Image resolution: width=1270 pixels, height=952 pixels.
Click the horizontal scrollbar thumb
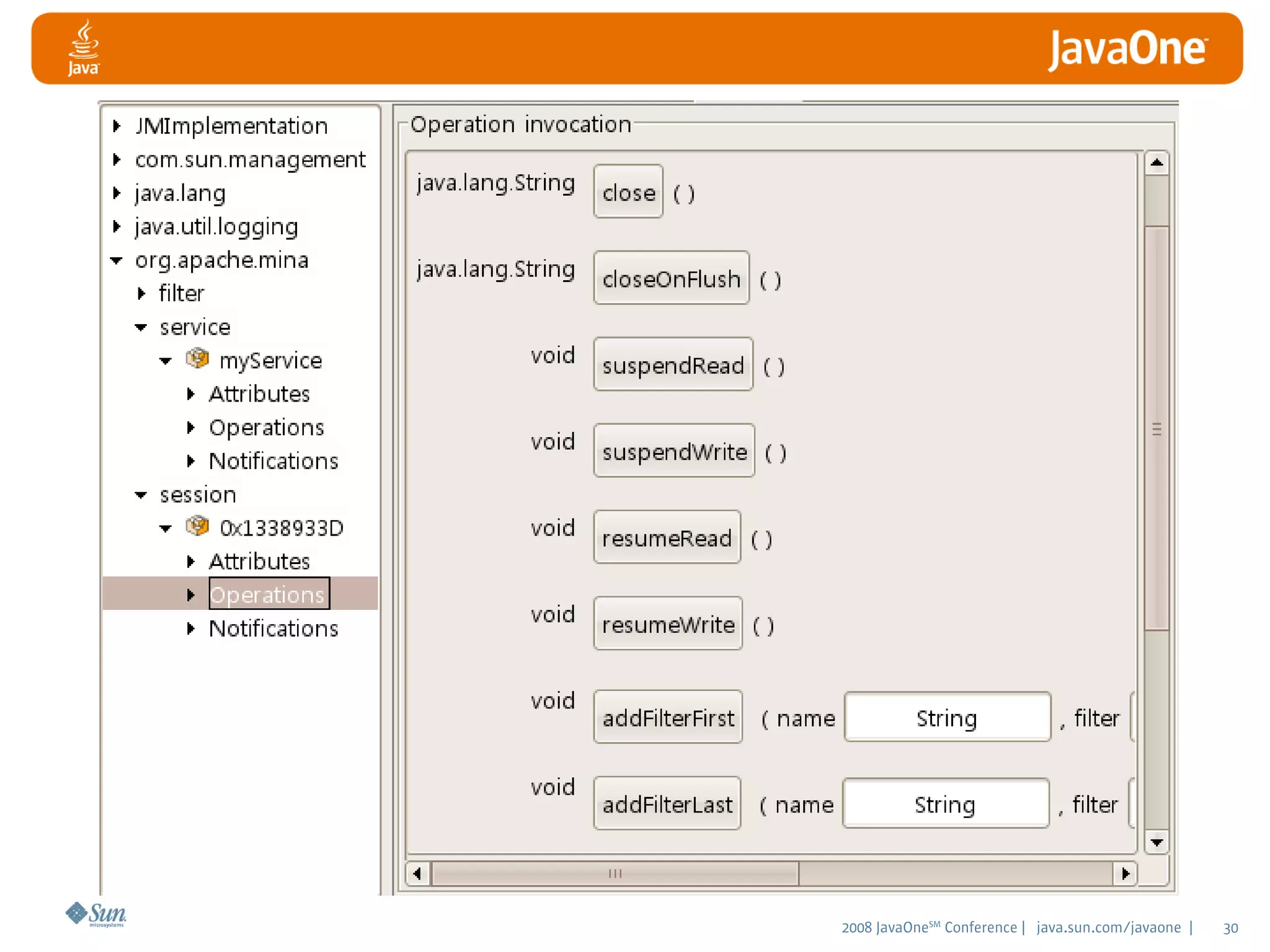tap(615, 873)
